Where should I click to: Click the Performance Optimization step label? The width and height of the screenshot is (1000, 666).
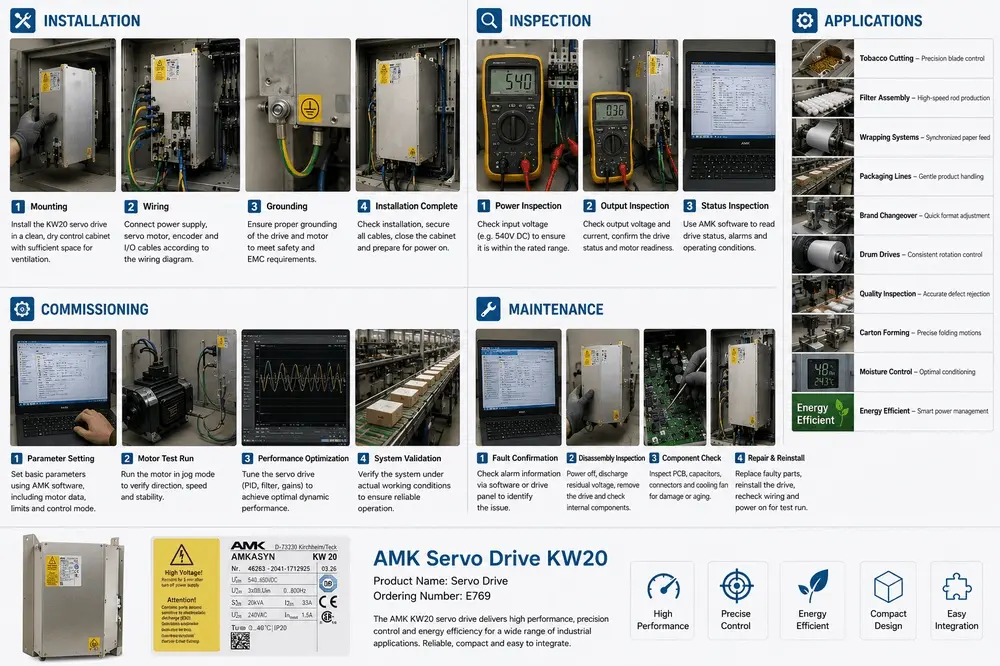(x=303, y=458)
